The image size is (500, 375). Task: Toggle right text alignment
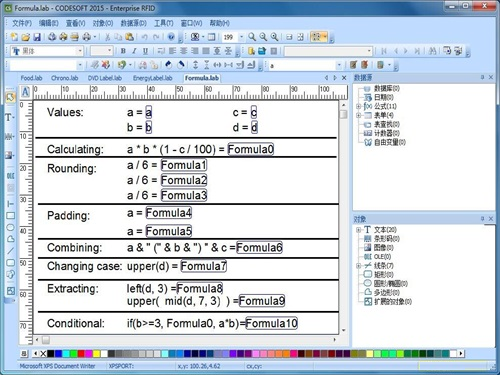pos(195,51)
